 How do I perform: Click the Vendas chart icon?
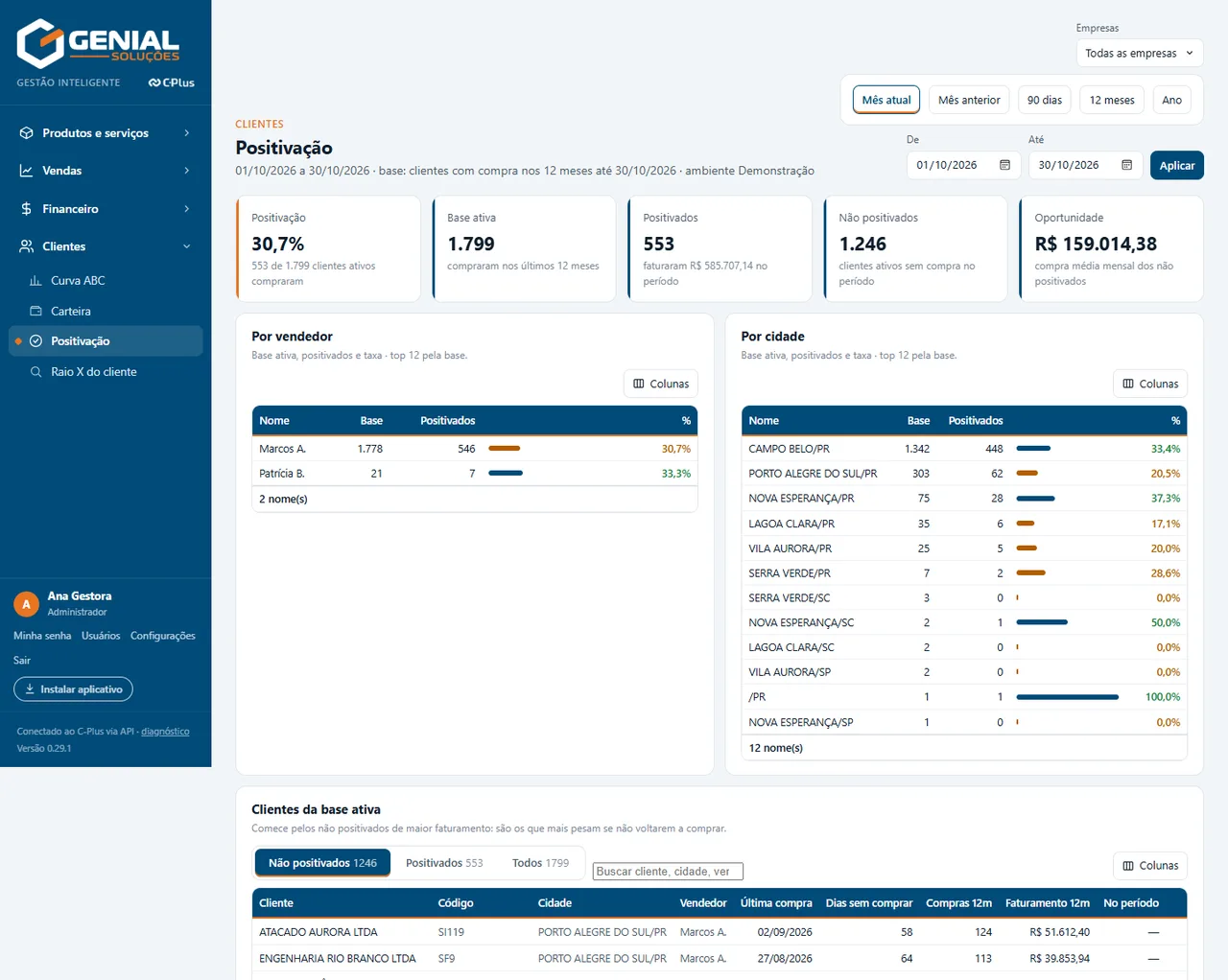pyautogui.click(x=27, y=171)
